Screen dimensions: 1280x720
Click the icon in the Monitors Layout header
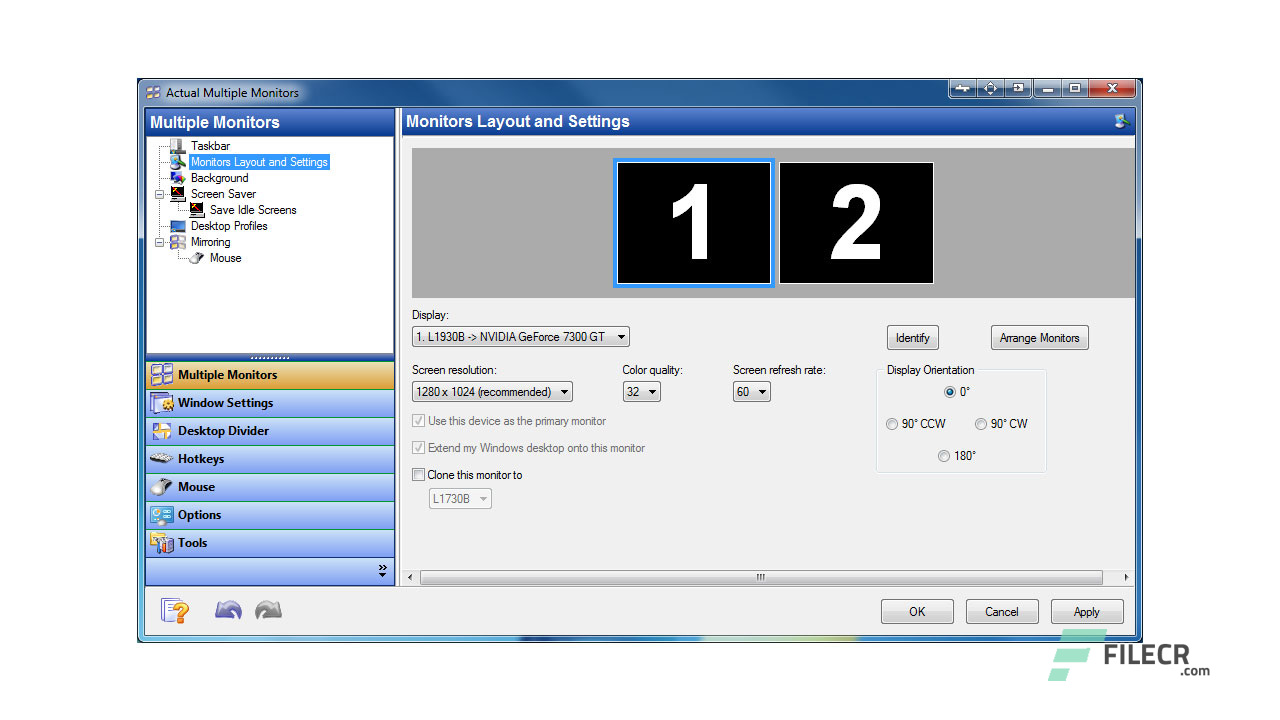1122,122
